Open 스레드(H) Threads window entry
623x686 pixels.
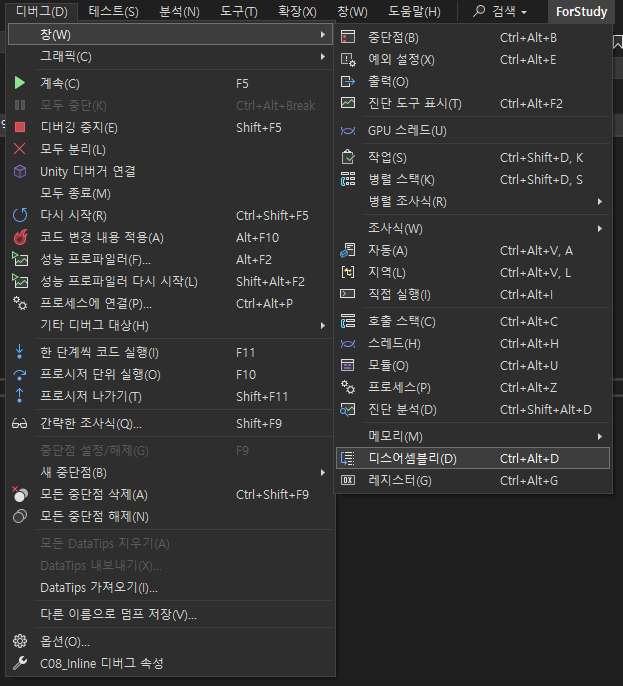tap(472, 343)
